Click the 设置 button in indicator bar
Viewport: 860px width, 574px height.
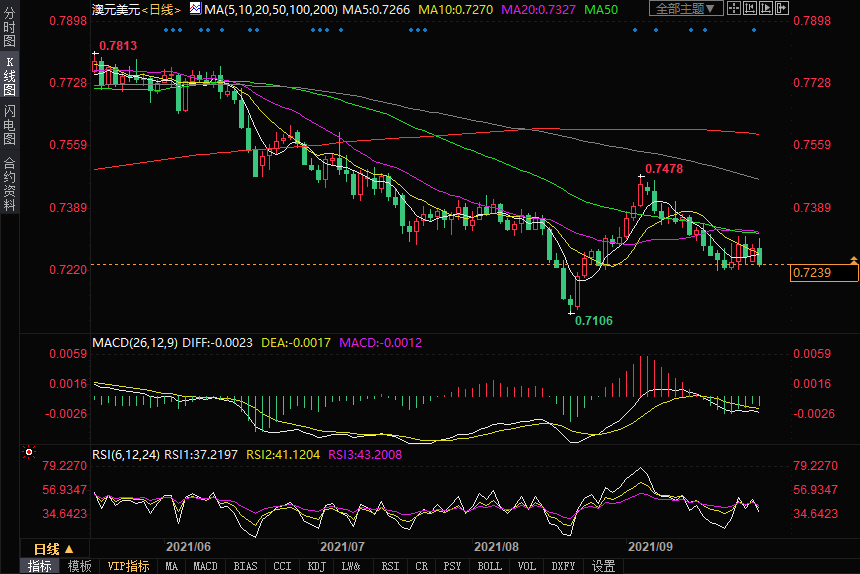point(603,566)
